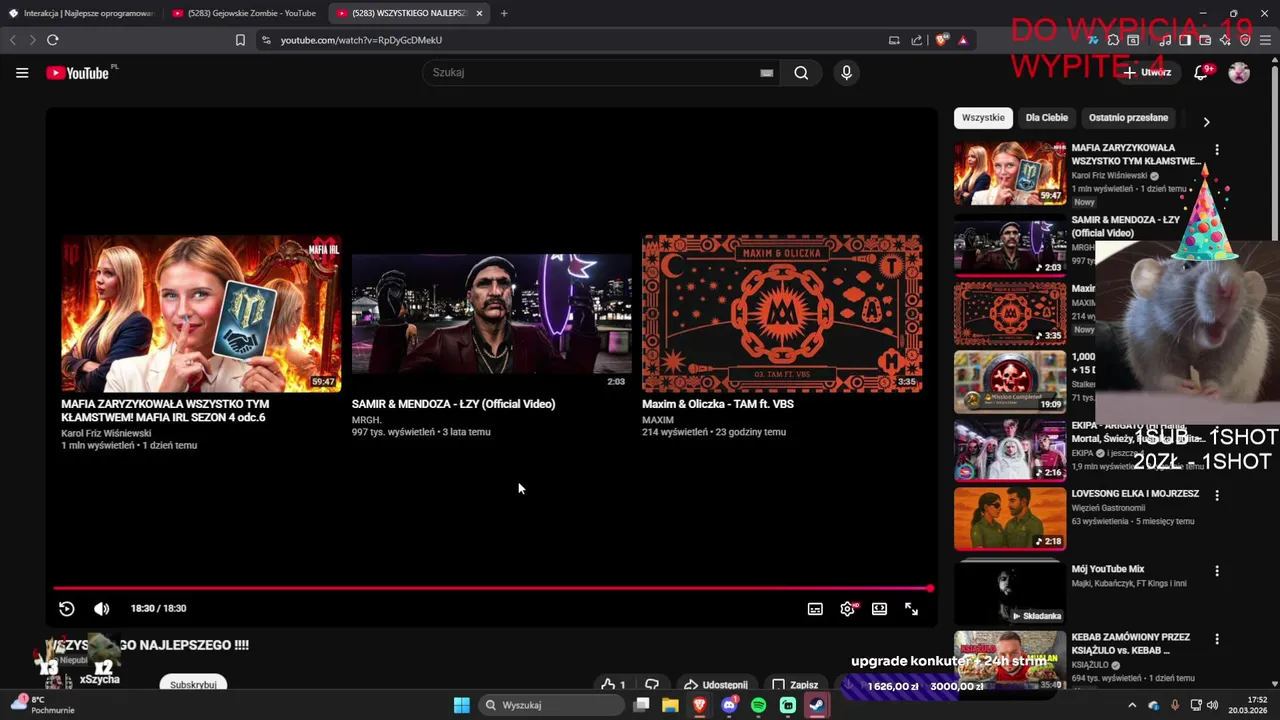Viewport: 1280px width, 720px height.
Task: Open options for LOVESONG ELKA I MOJRZESZ
Action: pos(1217,495)
